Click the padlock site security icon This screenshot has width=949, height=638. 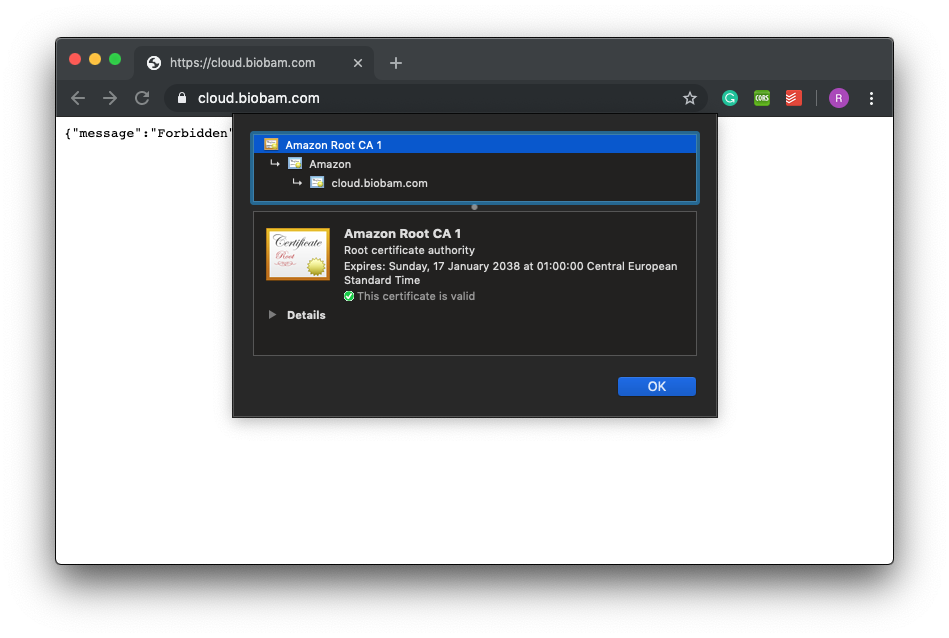click(182, 98)
